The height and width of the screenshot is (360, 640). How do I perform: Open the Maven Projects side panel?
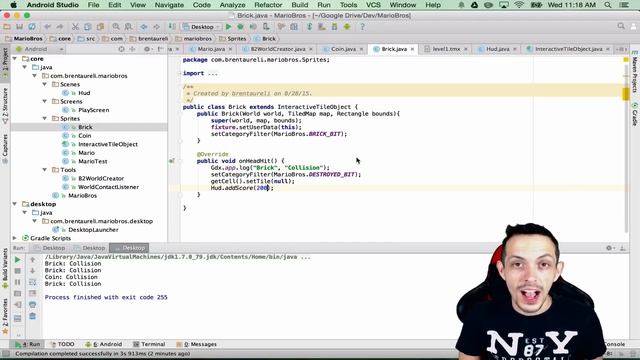point(635,72)
